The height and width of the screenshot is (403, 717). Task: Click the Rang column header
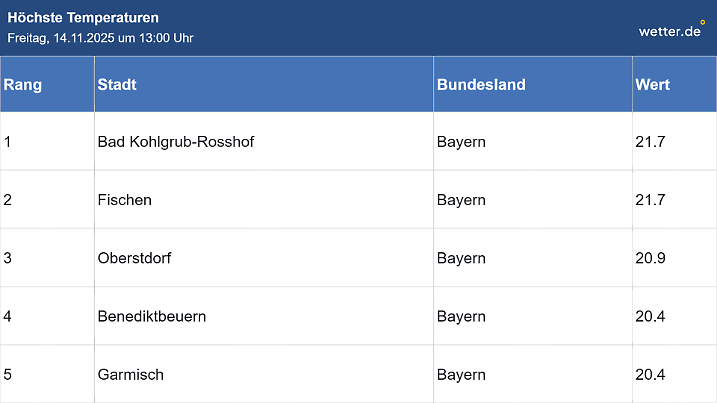point(23,85)
